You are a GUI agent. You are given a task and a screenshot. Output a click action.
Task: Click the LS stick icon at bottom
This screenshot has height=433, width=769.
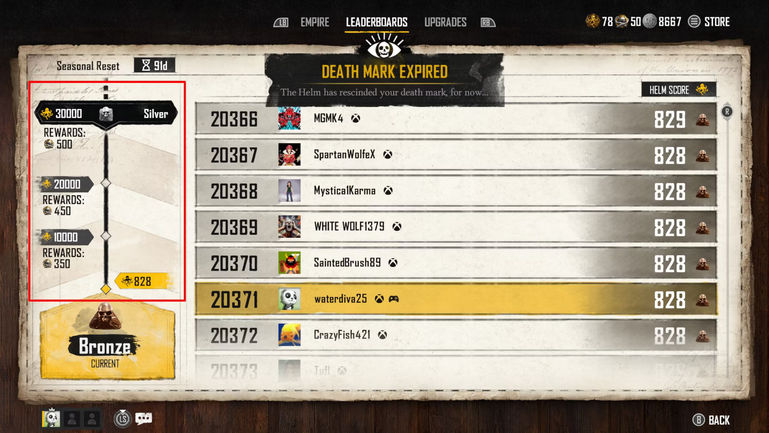122,419
